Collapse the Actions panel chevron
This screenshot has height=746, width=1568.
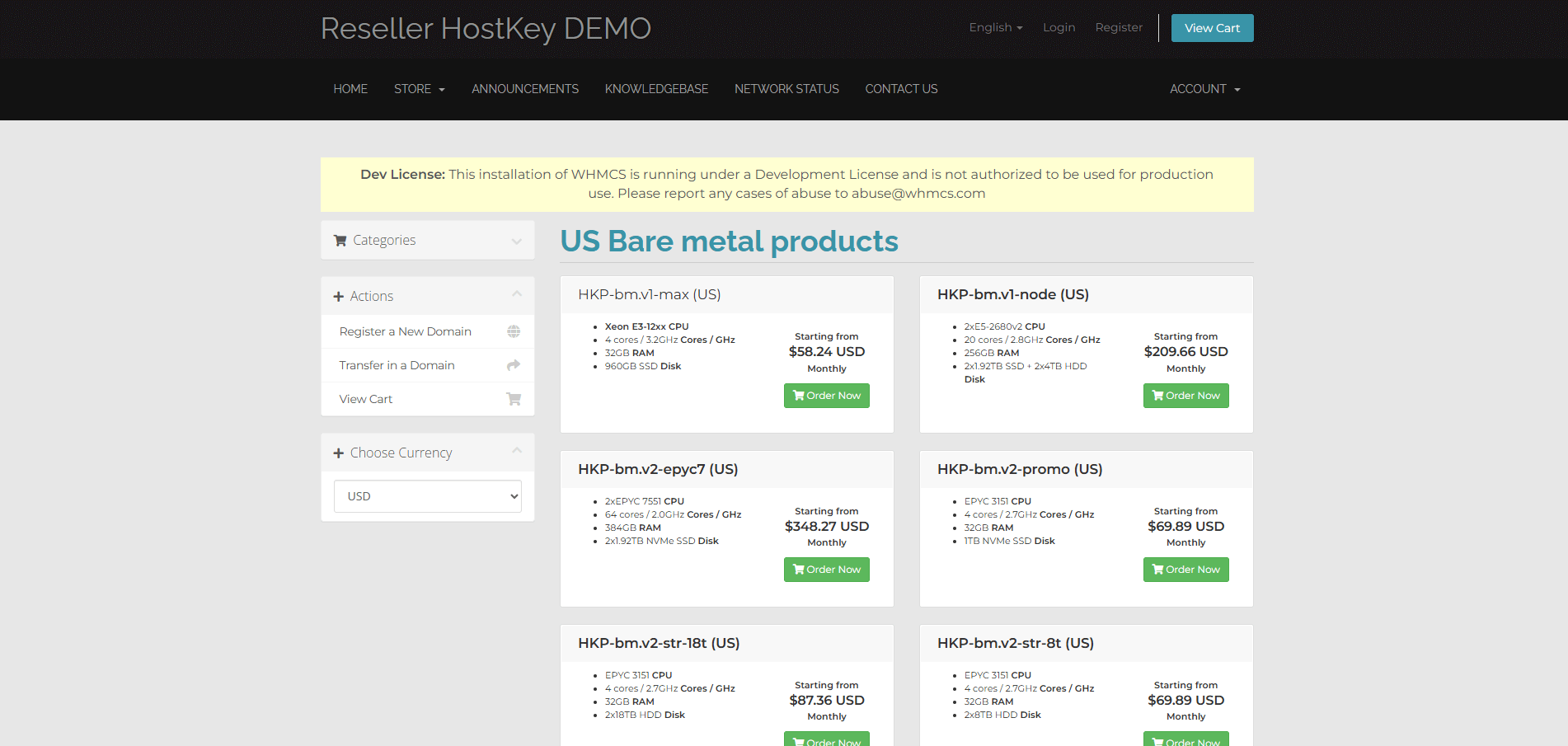pos(517,294)
